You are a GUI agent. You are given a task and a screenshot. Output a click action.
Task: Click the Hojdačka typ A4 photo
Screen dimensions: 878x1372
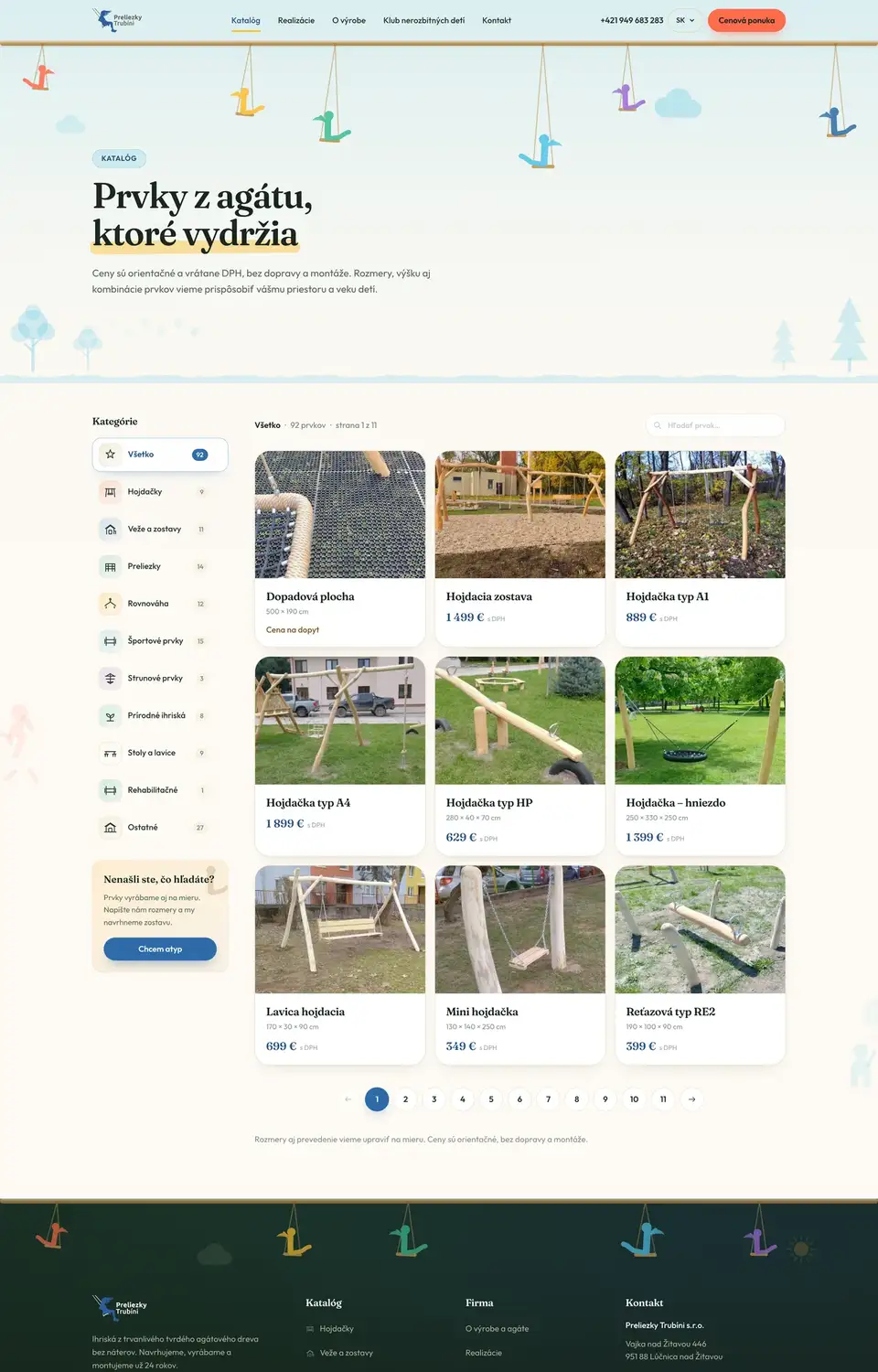tap(340, 720)
